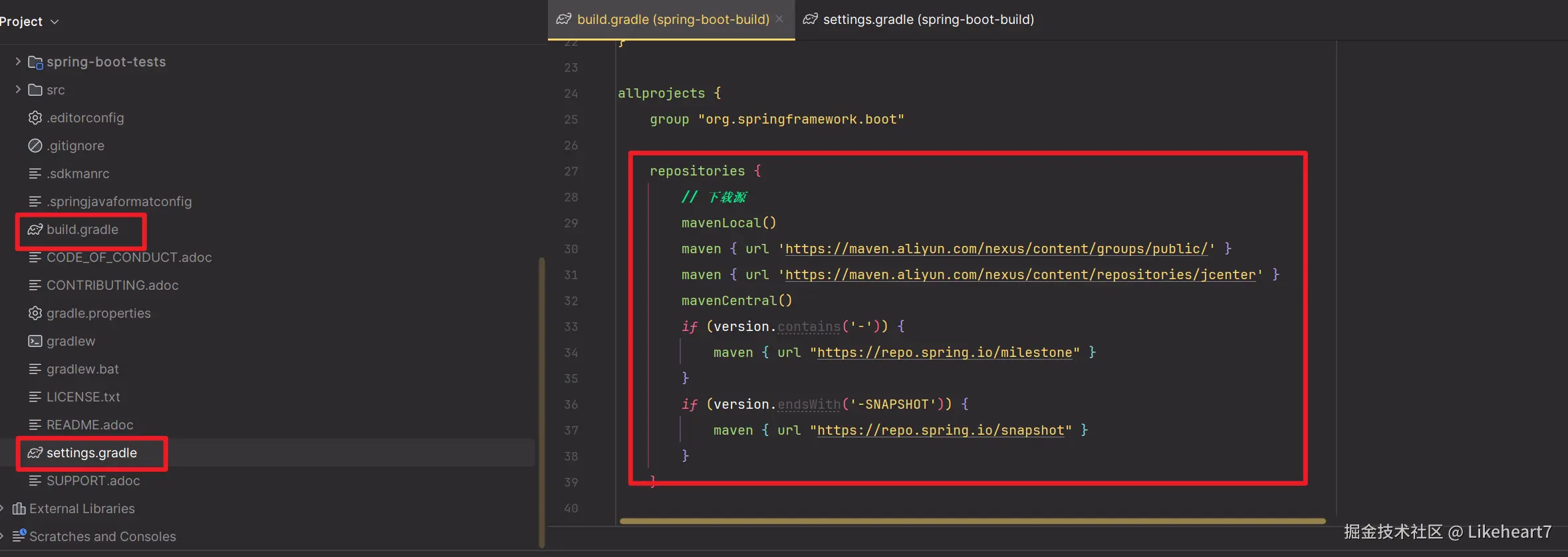The width and height of the screenshot is (1568, 557).
Task: Click the LICENSE.txt file icon
Action: 35,397
